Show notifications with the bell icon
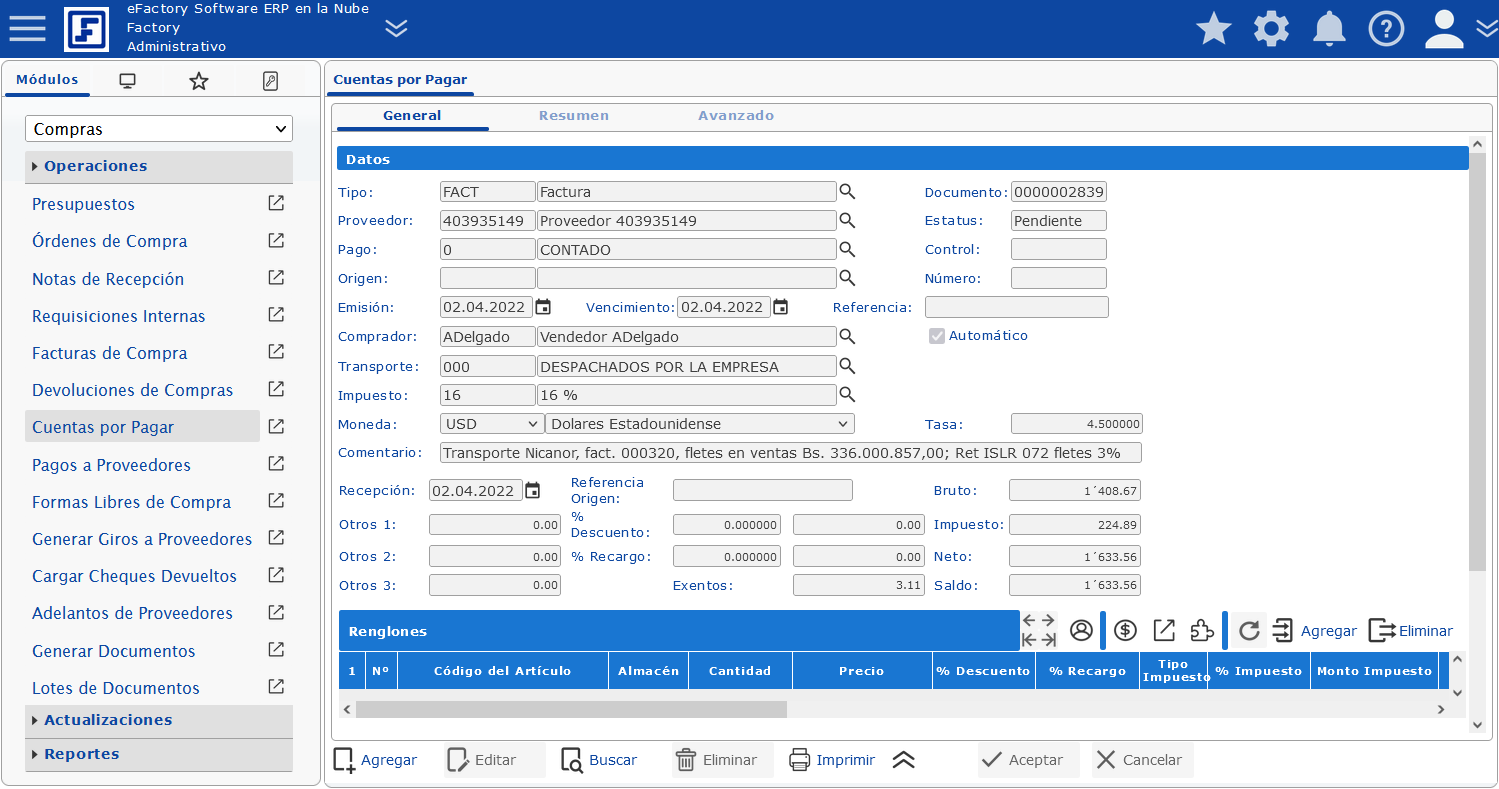The image size is (1499, 789). tap(1329, 28)
